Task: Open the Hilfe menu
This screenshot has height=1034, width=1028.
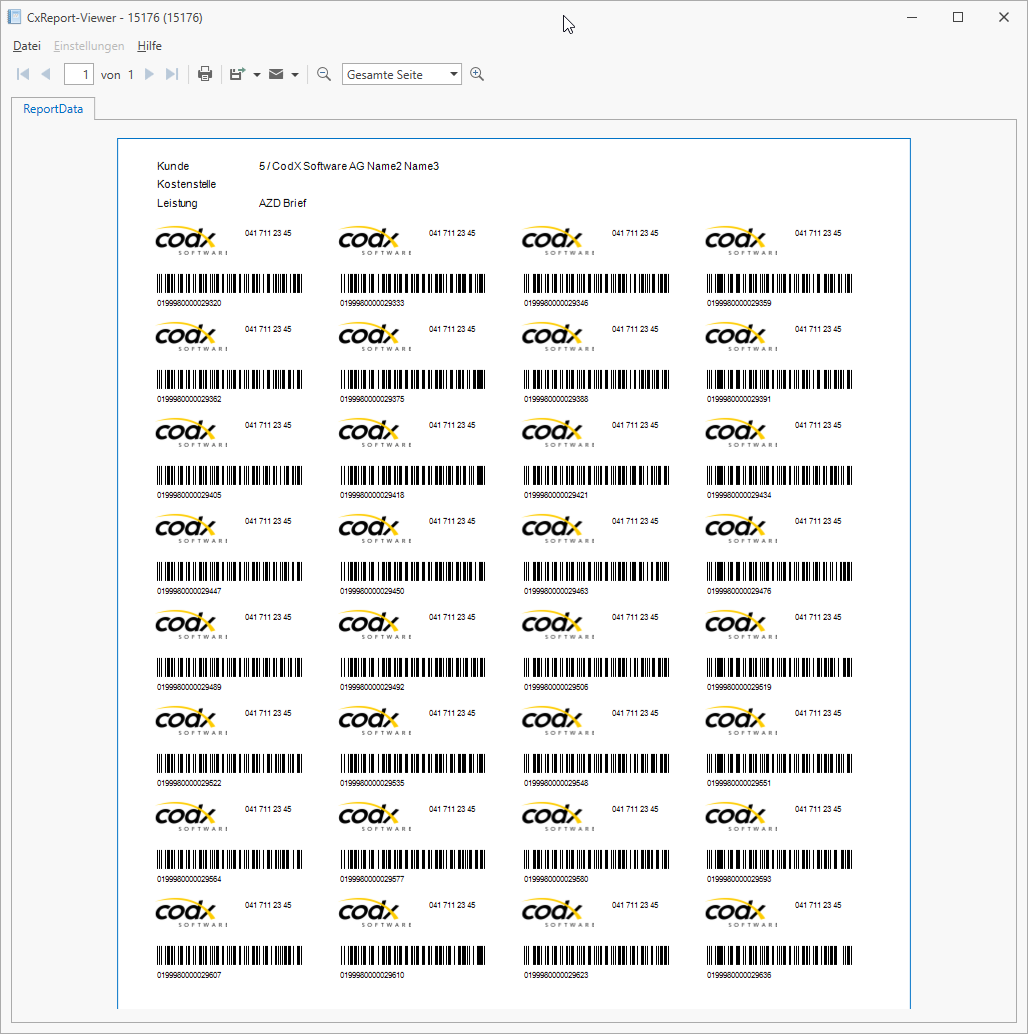Action: pyautogui.click(x=150, y=46)
